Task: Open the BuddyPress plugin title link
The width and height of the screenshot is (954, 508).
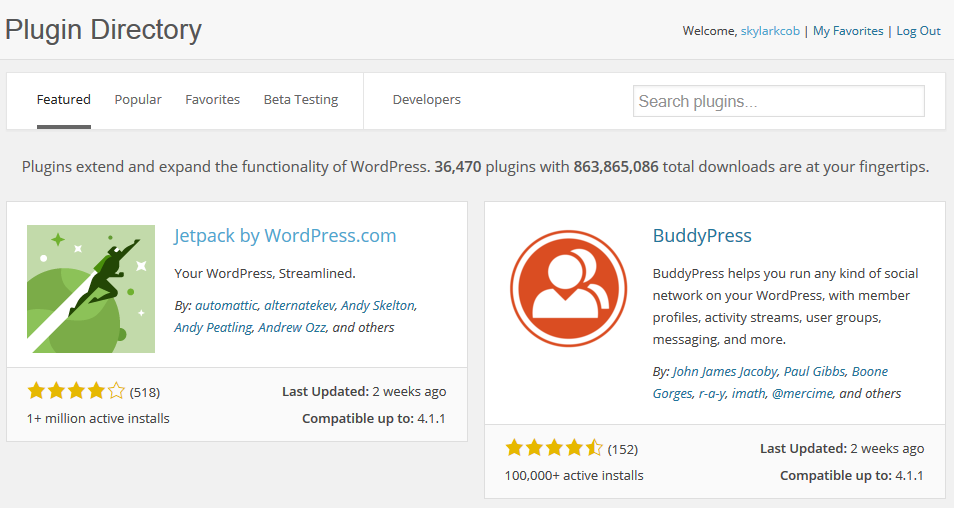Action: click(702, 235)
